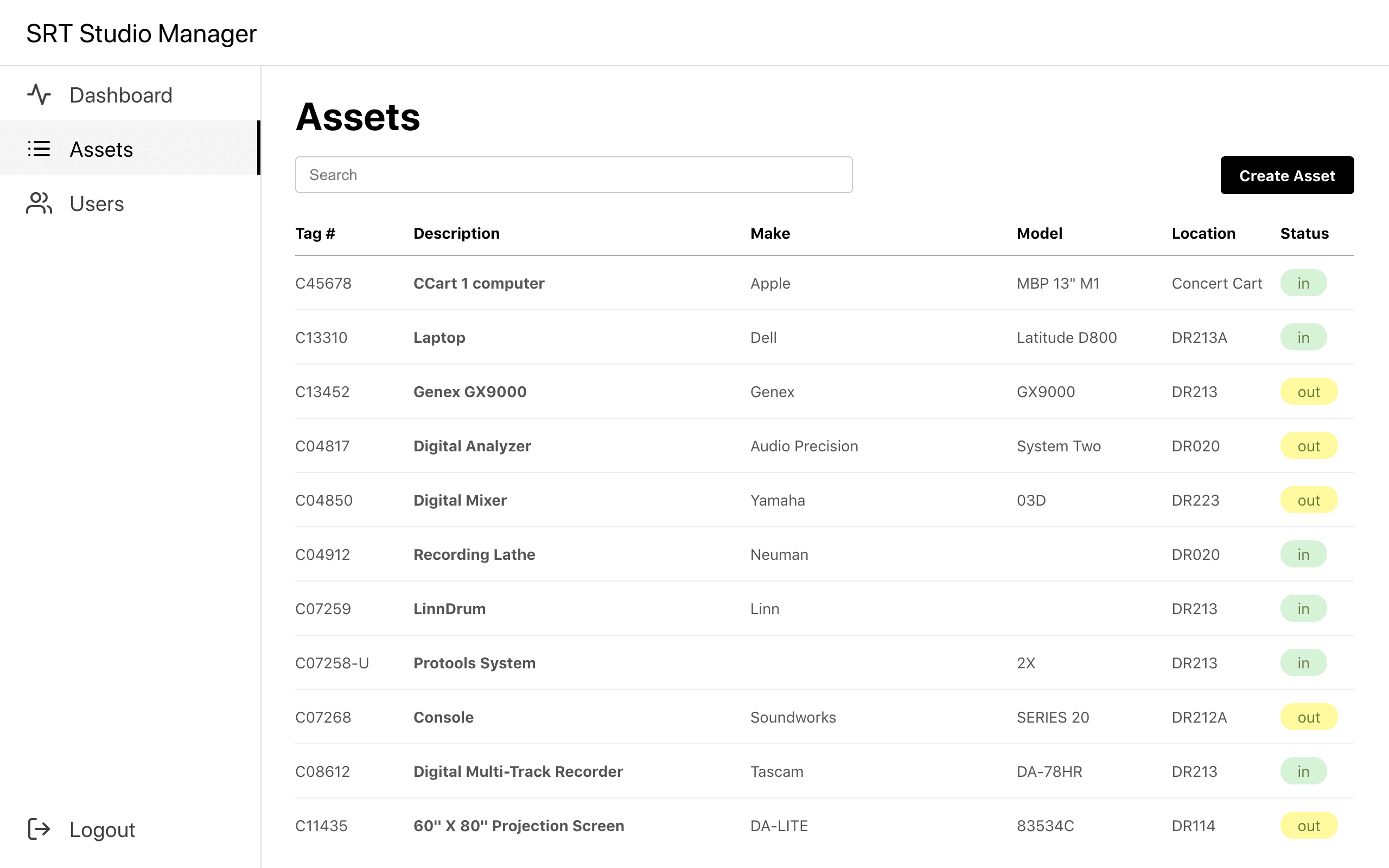Open the Dashboard menu item
Image resolution: width=1389 pixels, height=868 pixels.
120,95
